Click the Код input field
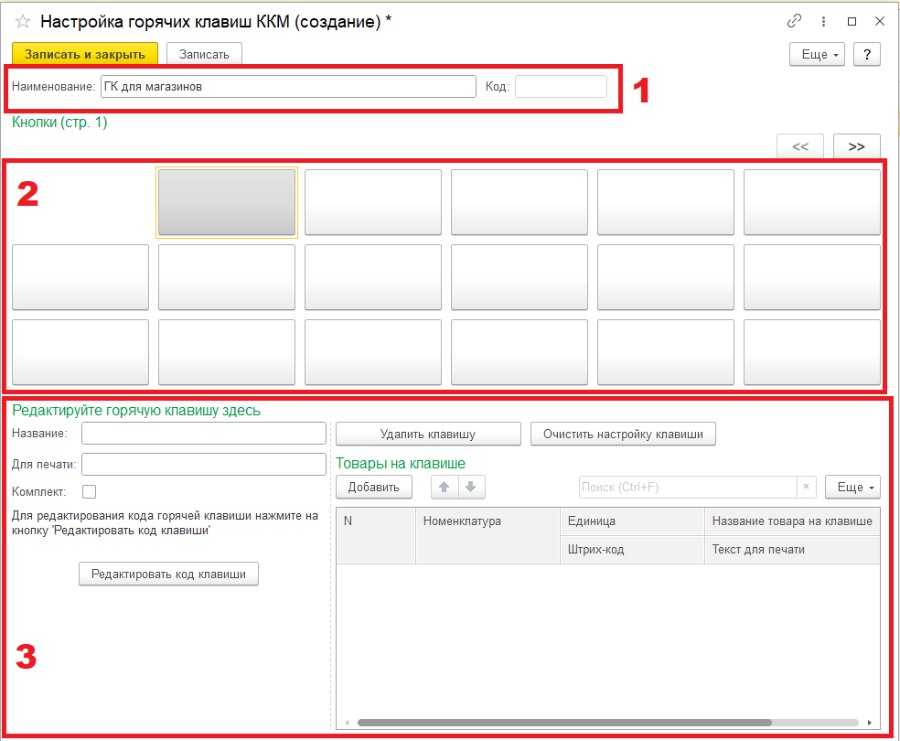 [x=561, y=87]
